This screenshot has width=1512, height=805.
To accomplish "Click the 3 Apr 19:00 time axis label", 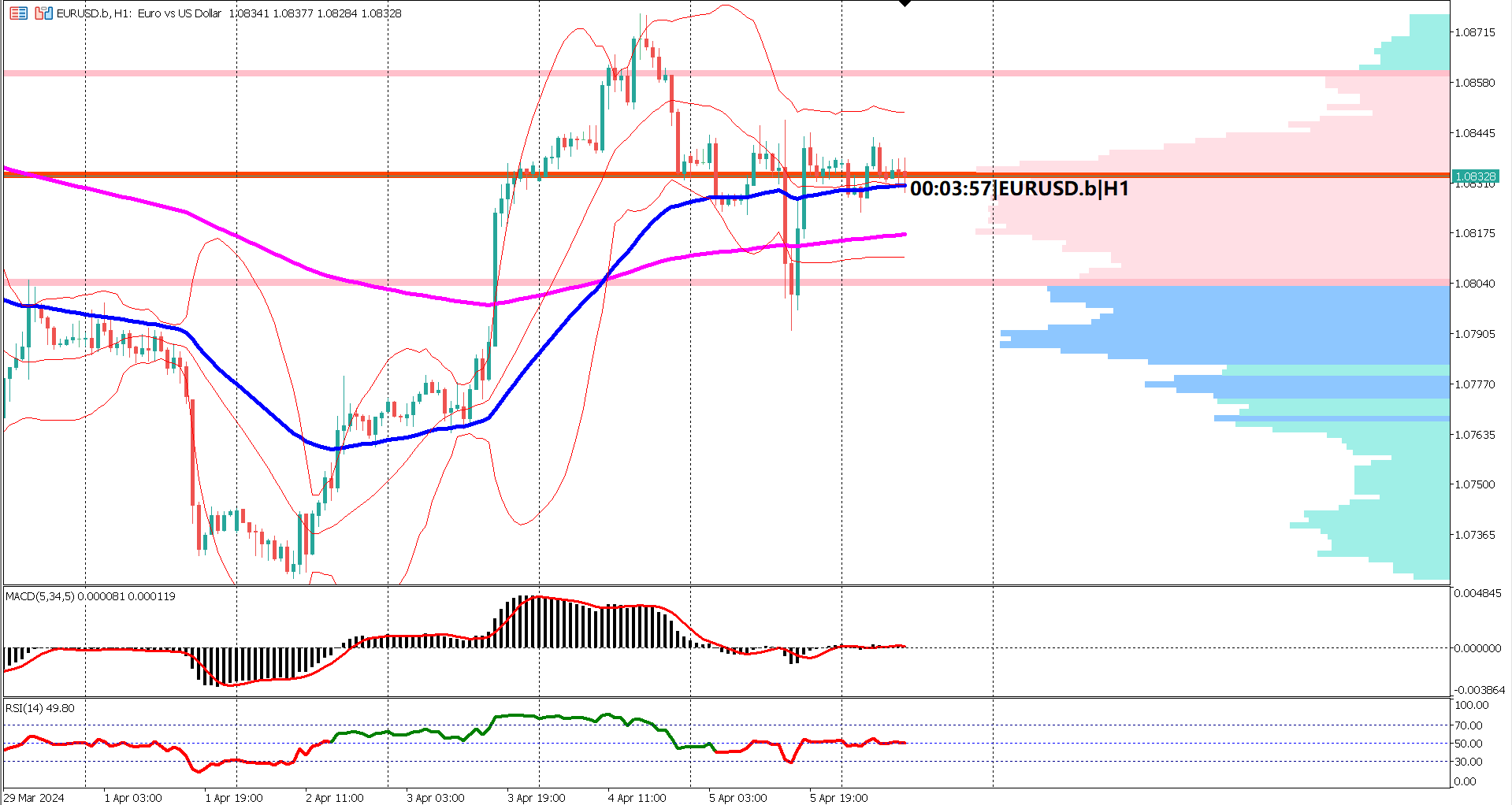I will point(535,798).
